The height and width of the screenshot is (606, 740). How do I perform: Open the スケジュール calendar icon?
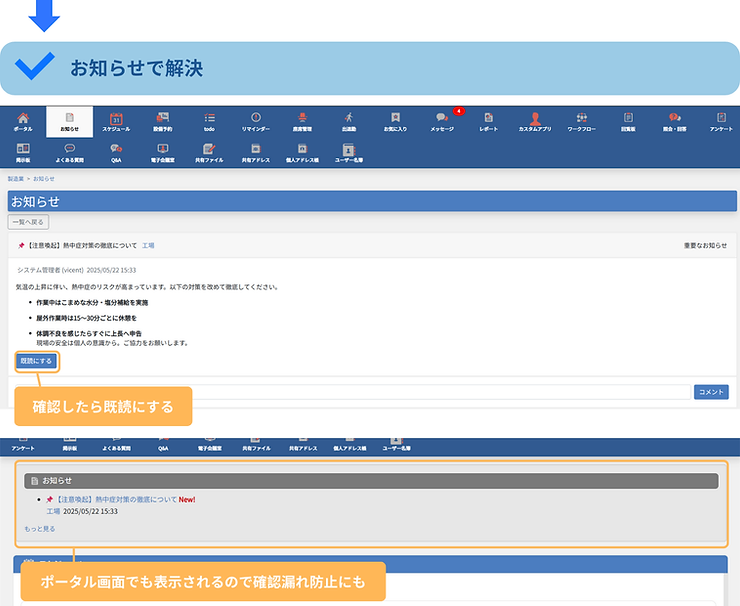point(116,121)
